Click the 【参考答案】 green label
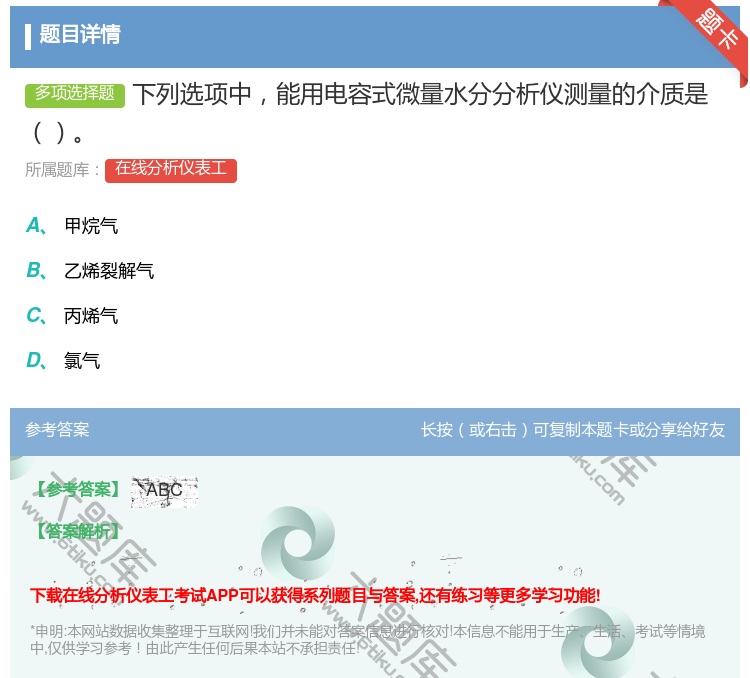Screen dimensions: 750x678 pyautogui.click(x=79, y=489)
